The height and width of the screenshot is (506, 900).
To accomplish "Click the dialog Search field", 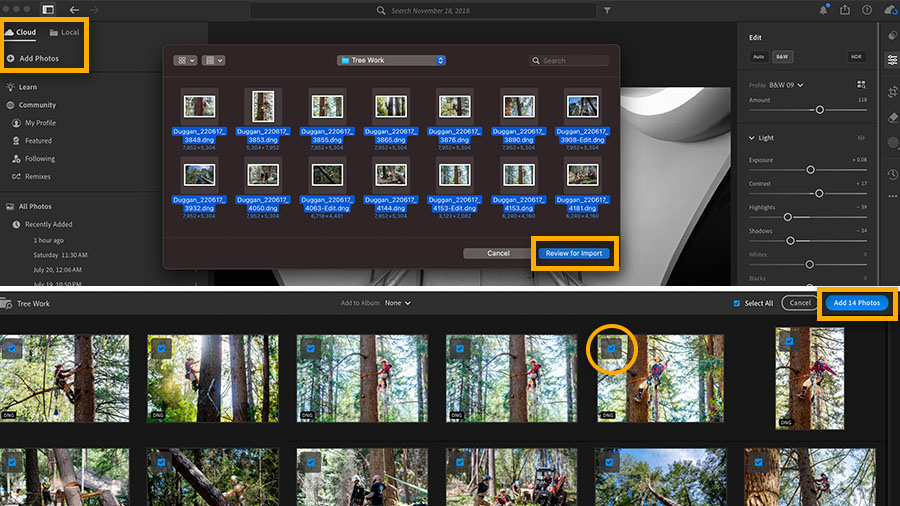I will 569,60.
